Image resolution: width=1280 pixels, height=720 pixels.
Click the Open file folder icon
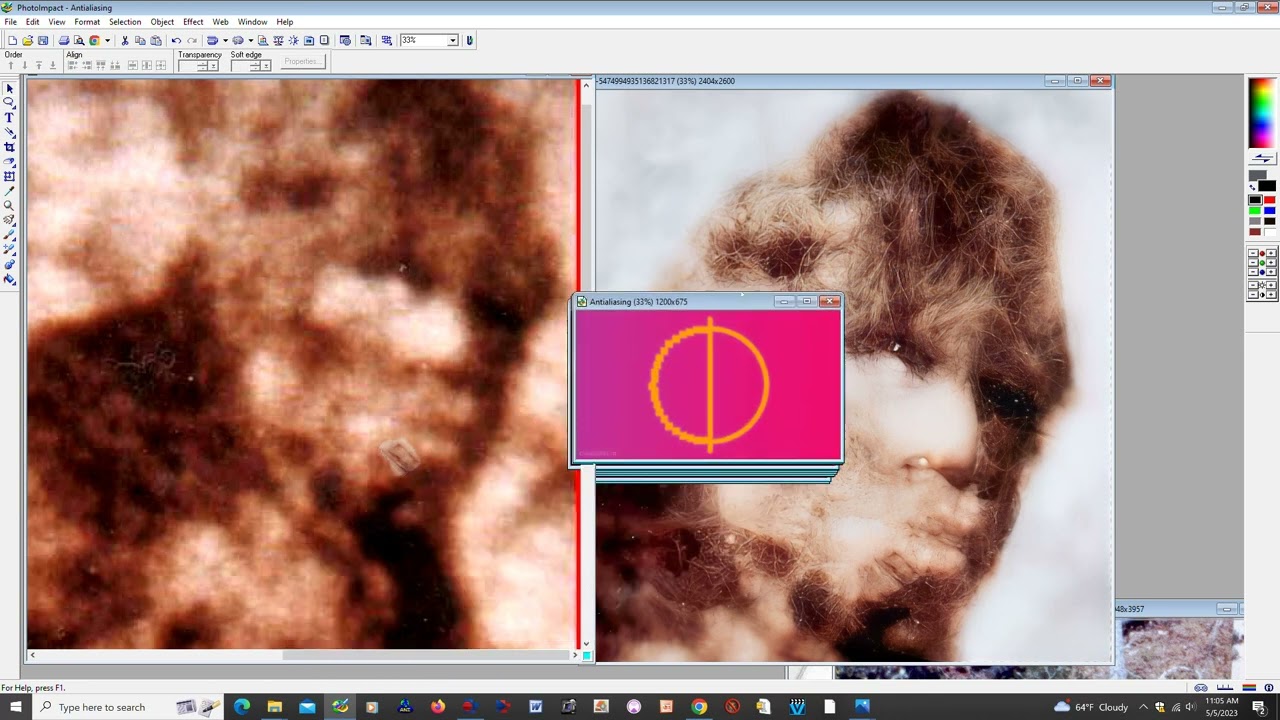(x=27, y=40)
